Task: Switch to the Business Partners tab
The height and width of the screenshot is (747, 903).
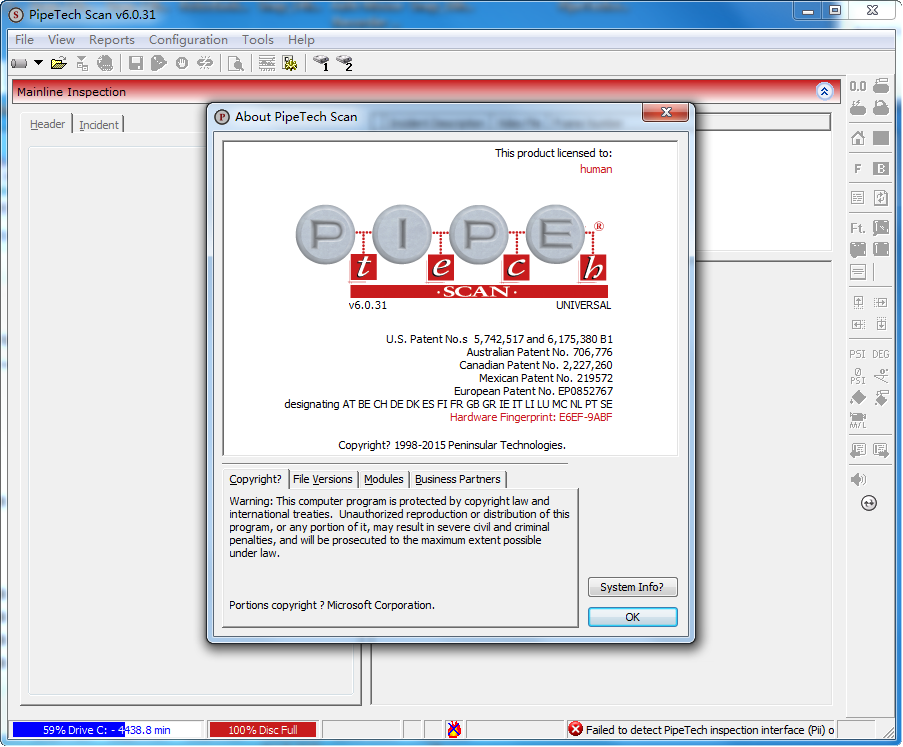Action: (458, 479)
